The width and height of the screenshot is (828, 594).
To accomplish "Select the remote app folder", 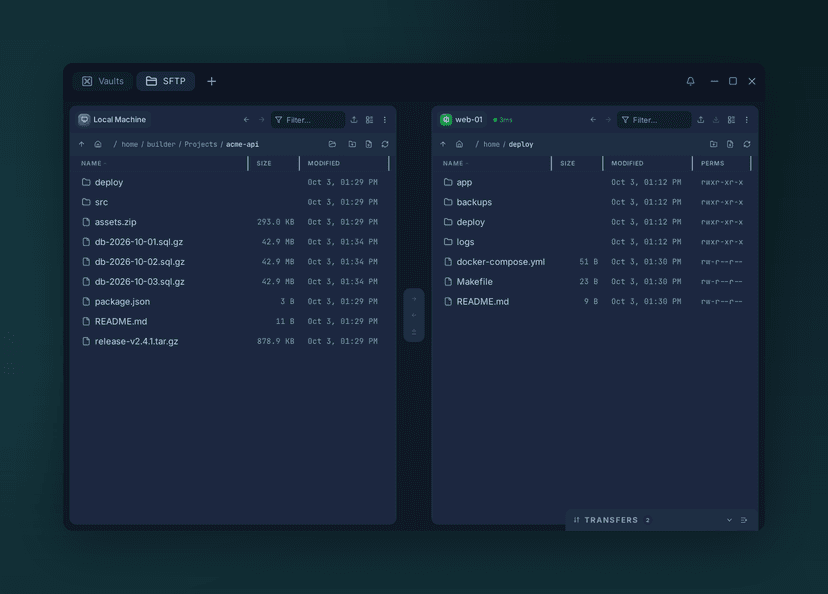I will [595, 182].
